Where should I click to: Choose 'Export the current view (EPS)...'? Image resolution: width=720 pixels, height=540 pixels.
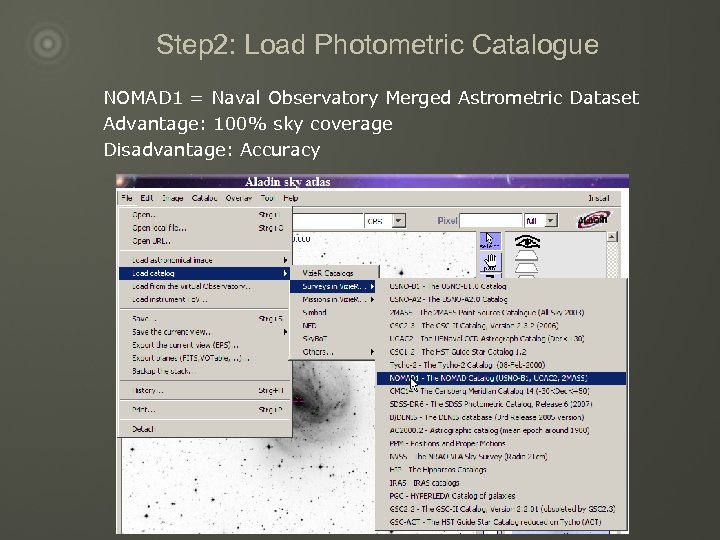205,345
